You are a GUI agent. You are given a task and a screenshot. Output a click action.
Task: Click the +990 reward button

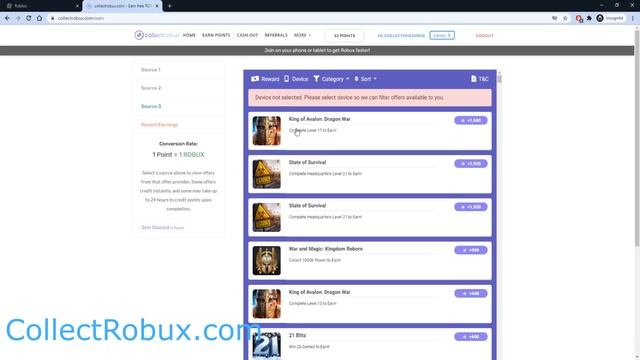[x=471, y=250]
